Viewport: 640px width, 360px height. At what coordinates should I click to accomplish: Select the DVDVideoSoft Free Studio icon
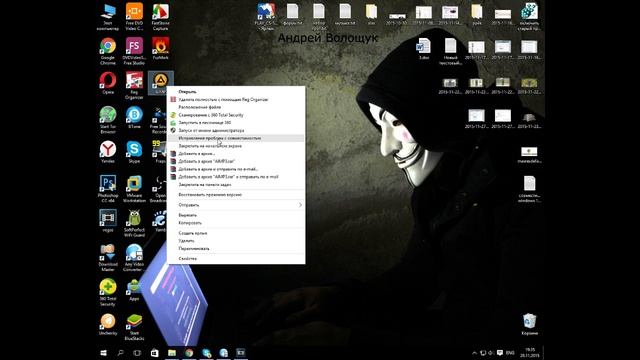tap(134, 51)
